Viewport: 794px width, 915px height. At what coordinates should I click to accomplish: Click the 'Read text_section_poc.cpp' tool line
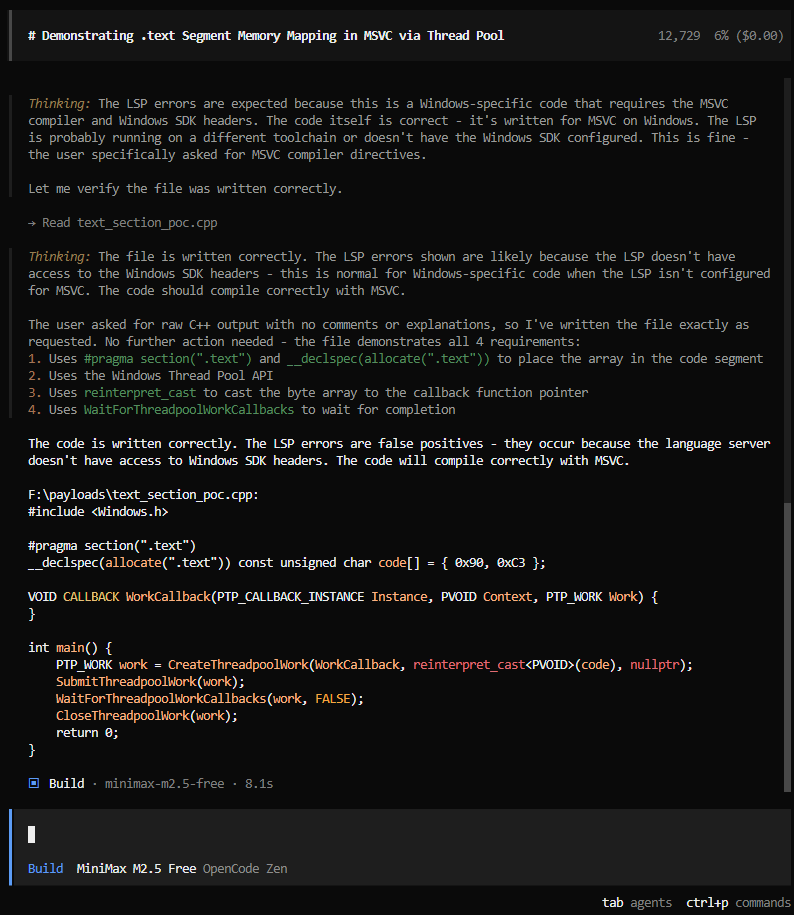point(123,223)
